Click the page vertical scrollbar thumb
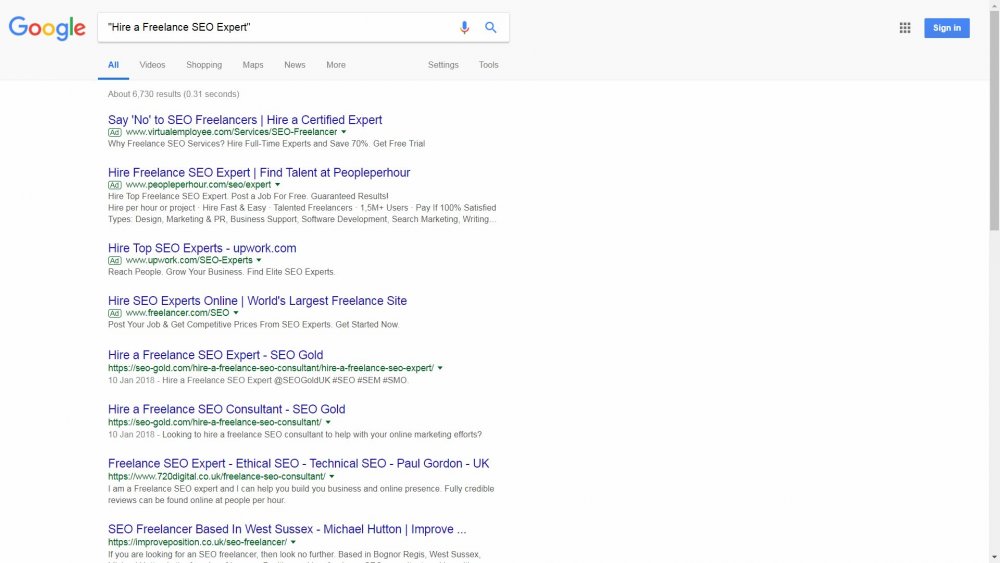This screenshot has height=563, width=1000. coord(994,121)
